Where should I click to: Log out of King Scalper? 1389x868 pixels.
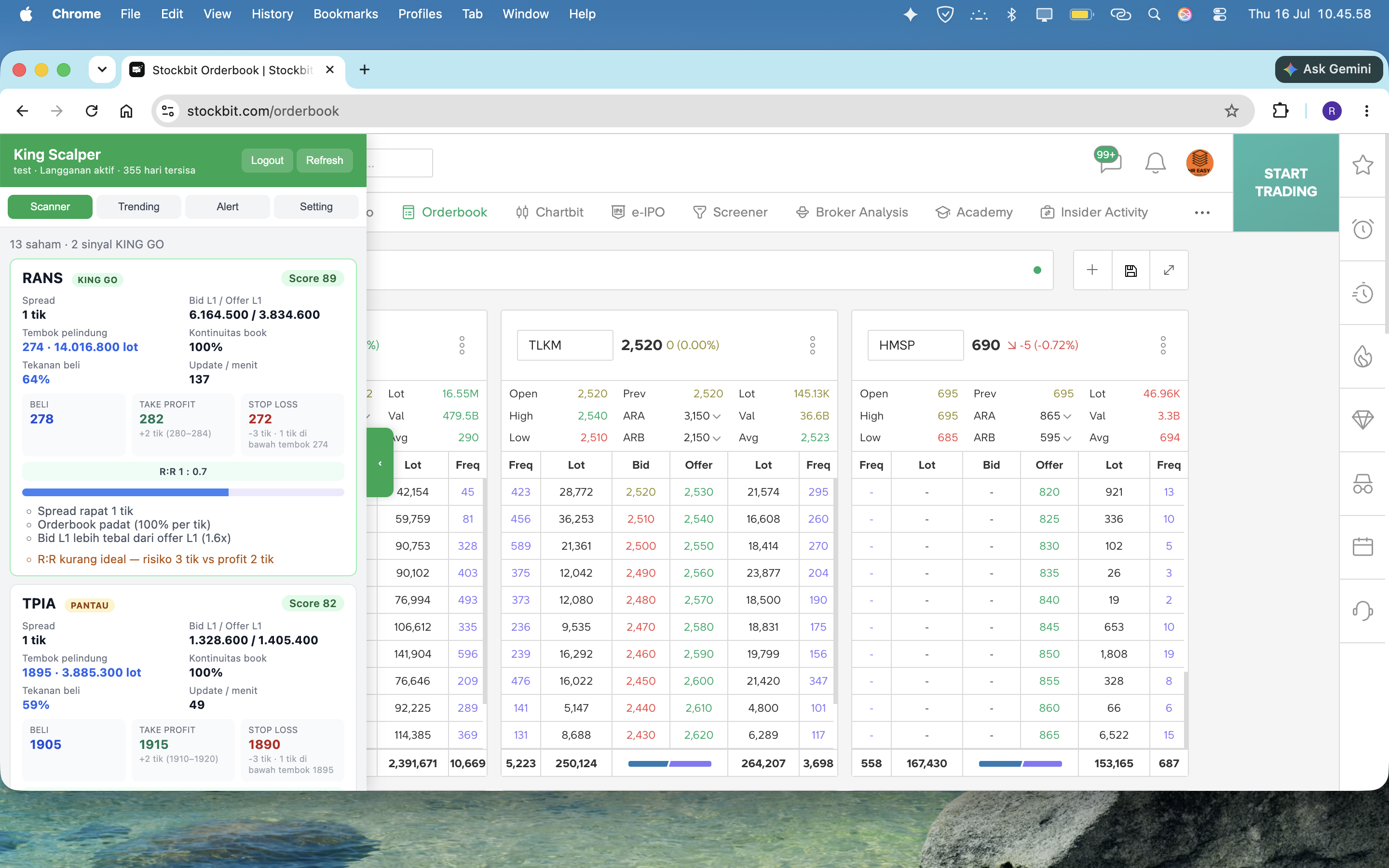(x=267, y=160)
